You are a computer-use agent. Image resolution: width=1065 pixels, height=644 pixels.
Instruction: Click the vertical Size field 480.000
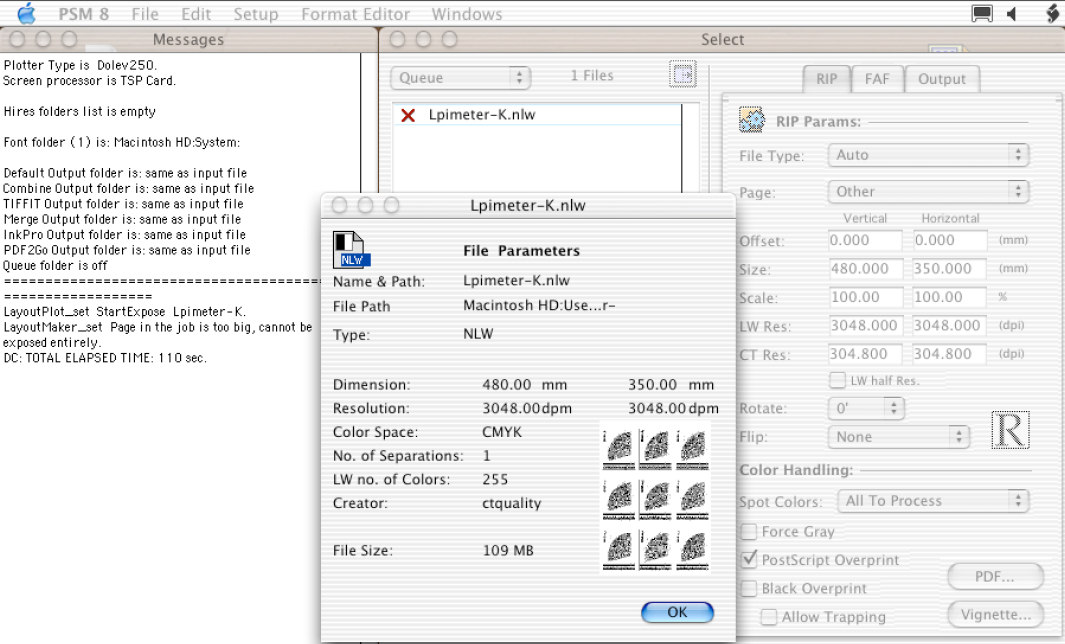(865, 269)
